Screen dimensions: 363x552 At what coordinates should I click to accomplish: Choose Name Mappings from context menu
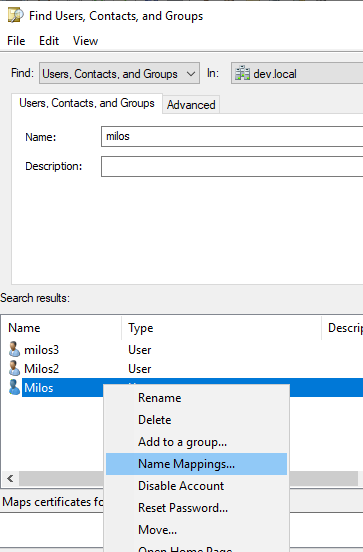pyautogui.click(x=196, y=464)
